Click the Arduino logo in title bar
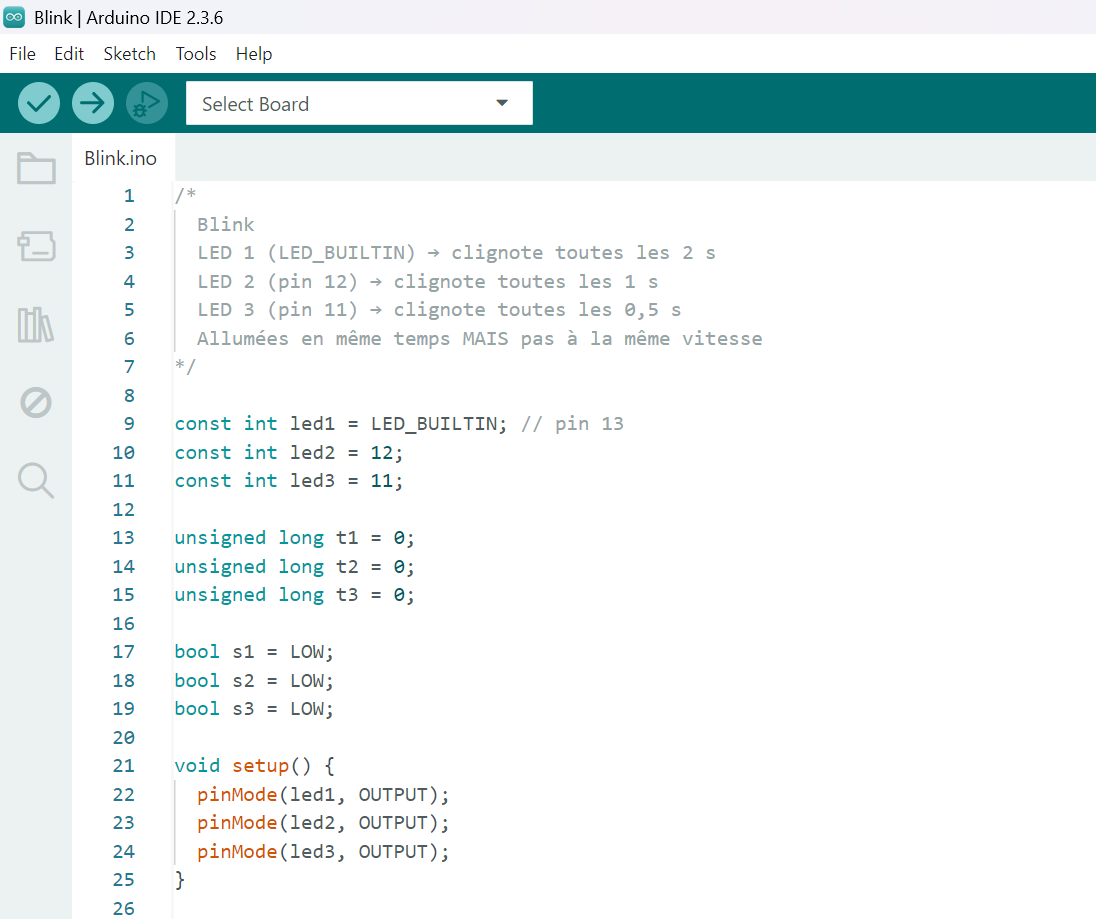Viewport: 1096px width, 919px height. 15,16
